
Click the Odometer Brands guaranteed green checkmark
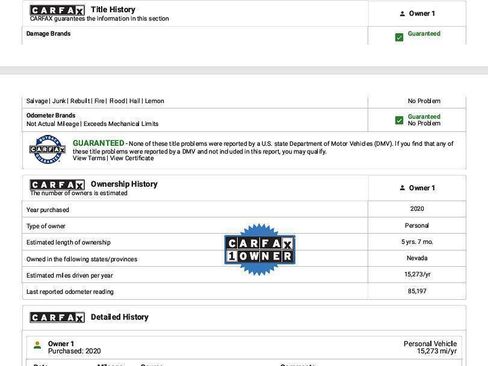tap(399, 120)
